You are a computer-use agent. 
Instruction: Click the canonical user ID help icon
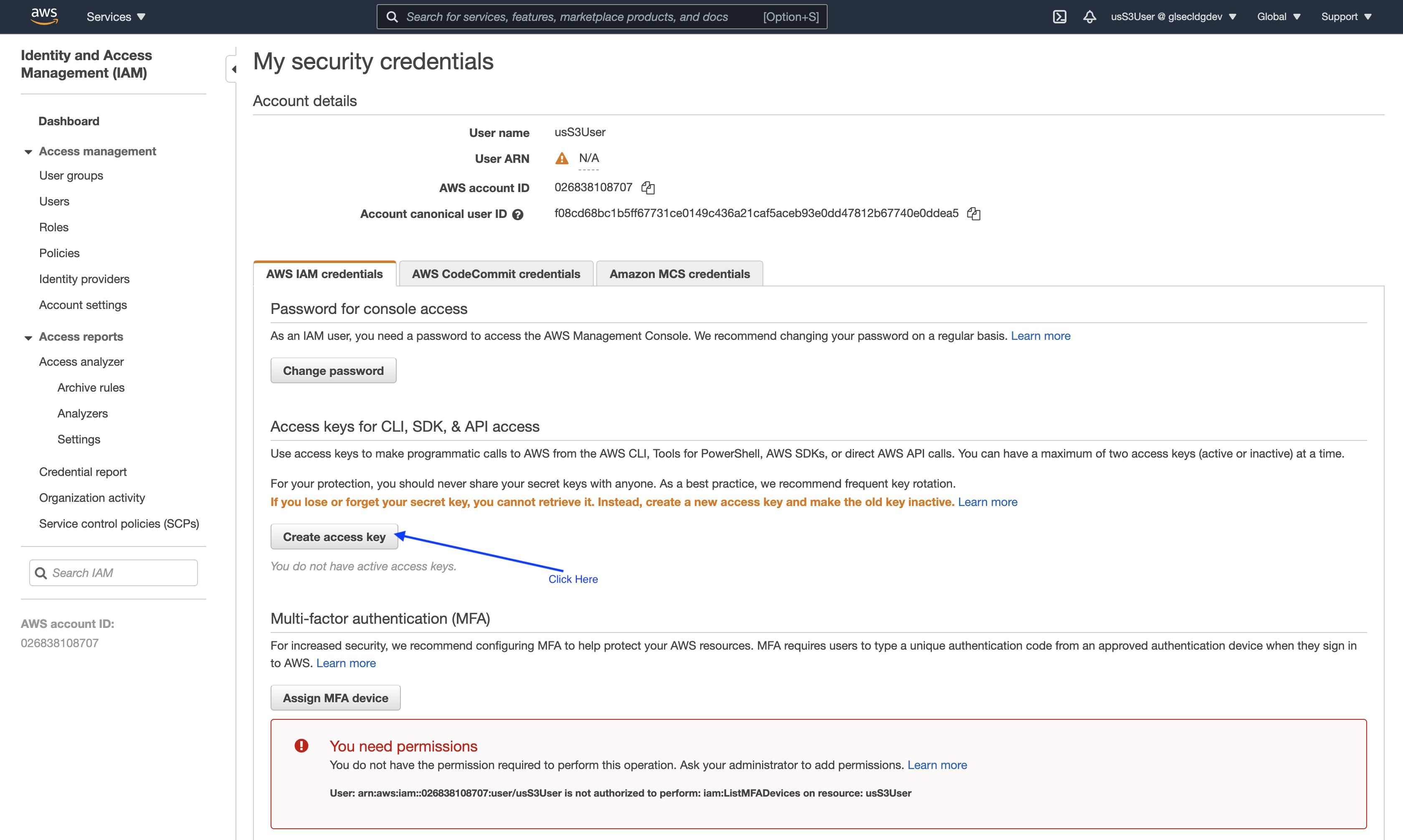[x=517, y=215]
